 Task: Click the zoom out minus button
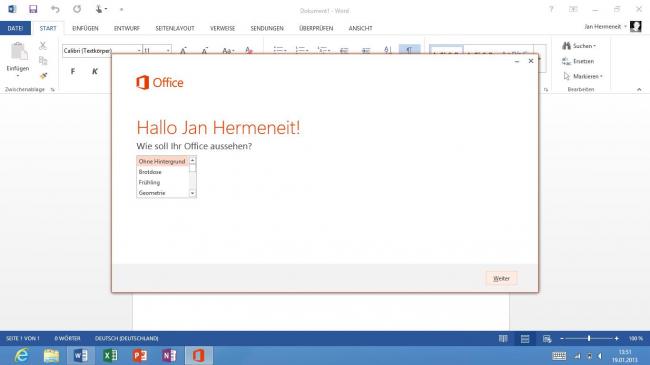tap(562, 338)
